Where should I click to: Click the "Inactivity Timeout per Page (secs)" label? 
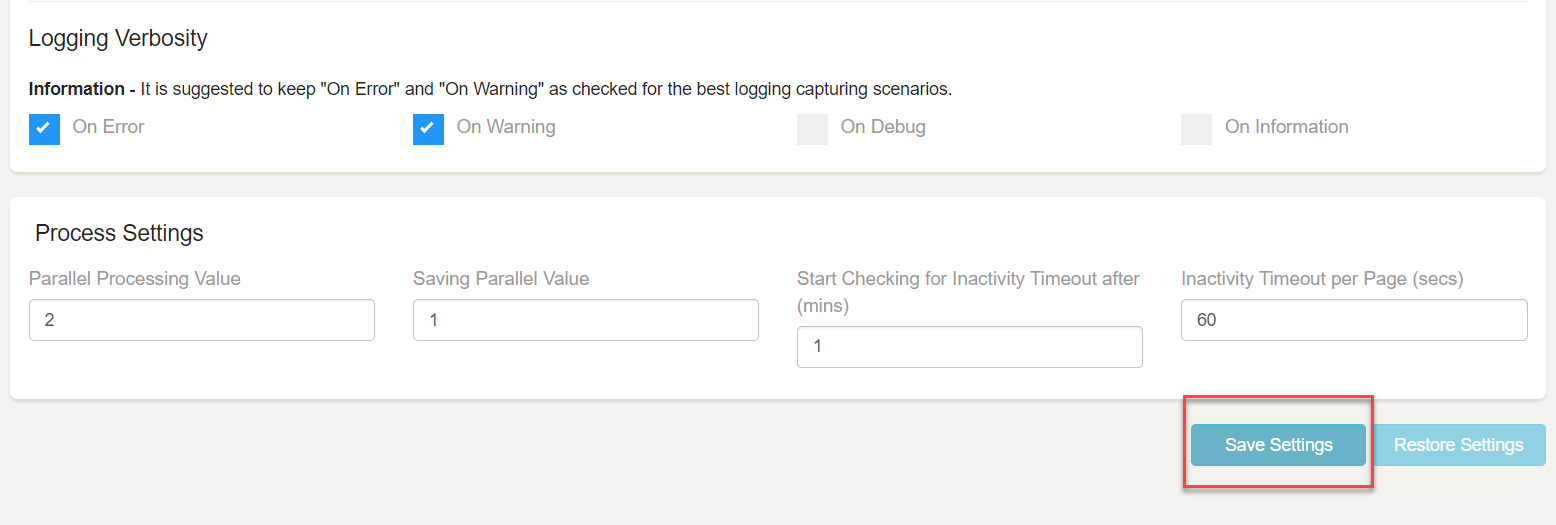click(x=1322, y=279)
